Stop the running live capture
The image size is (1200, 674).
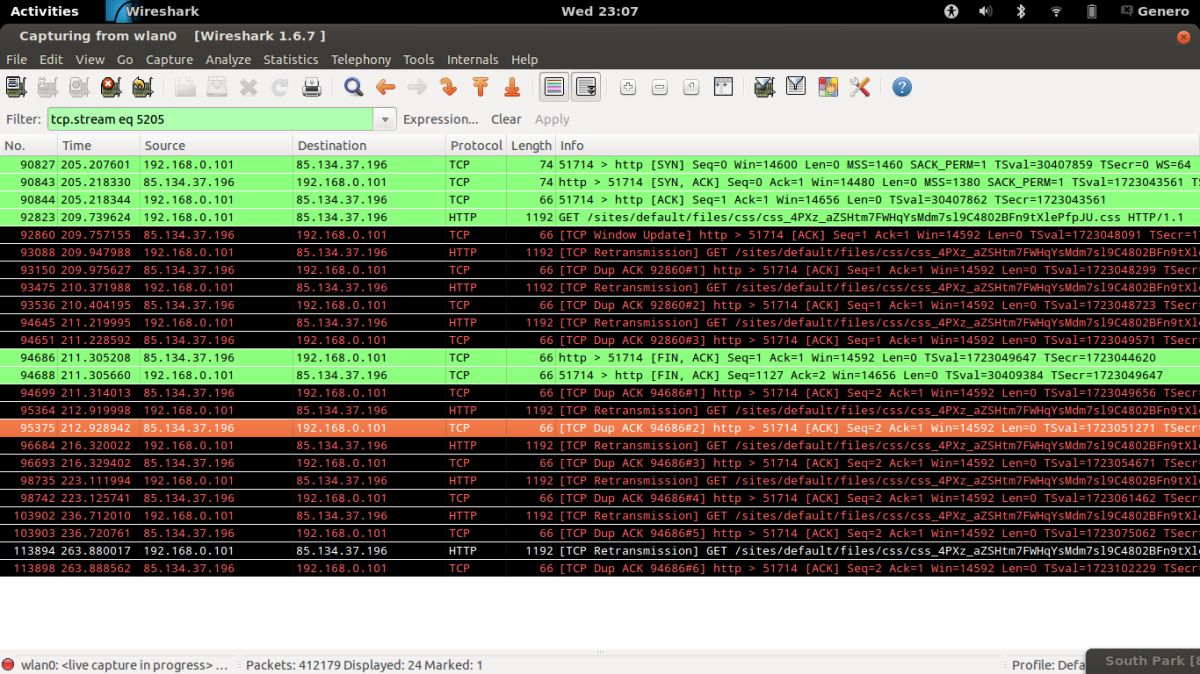coord(111,87)
